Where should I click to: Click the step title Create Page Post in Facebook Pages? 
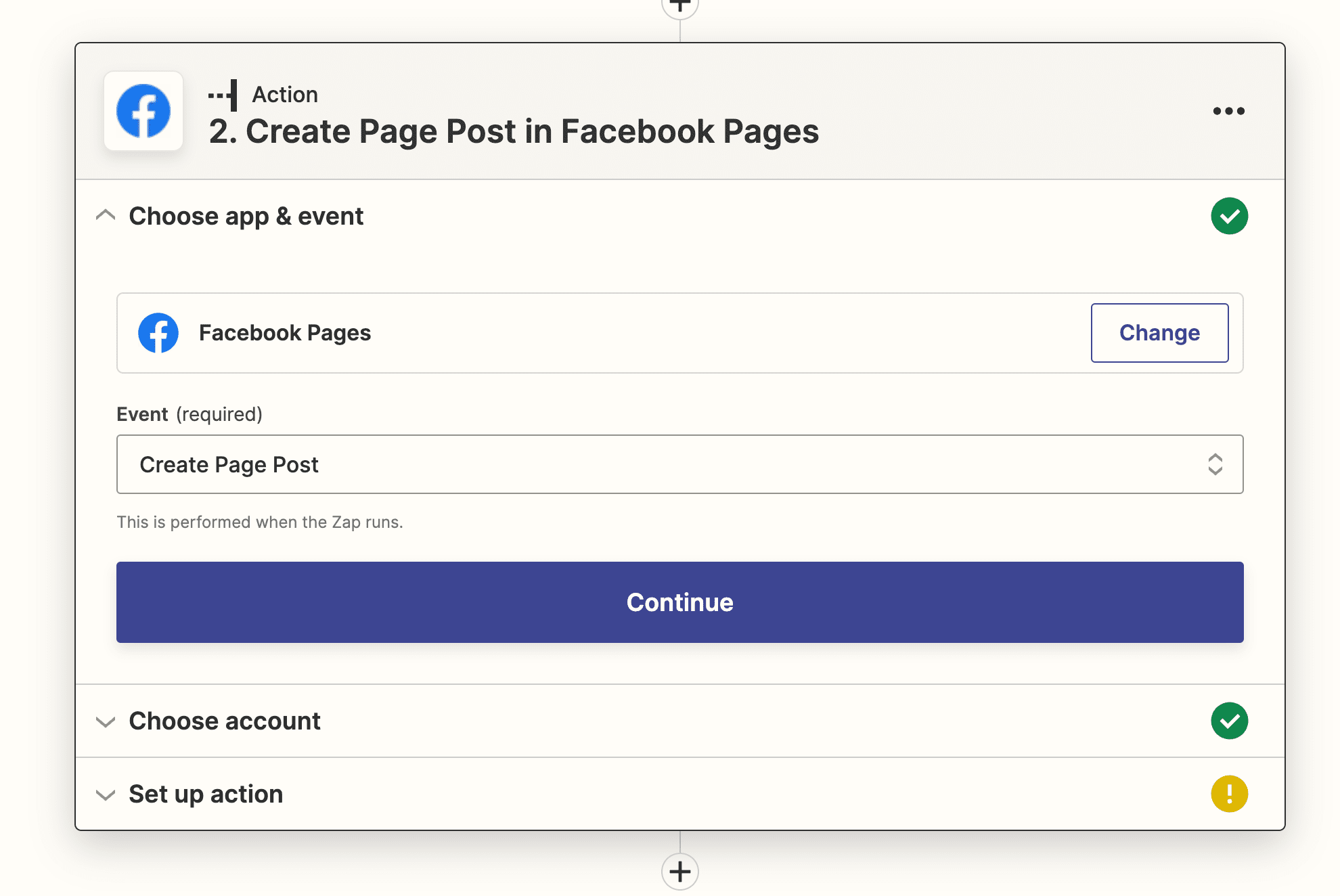pos(514,131)
